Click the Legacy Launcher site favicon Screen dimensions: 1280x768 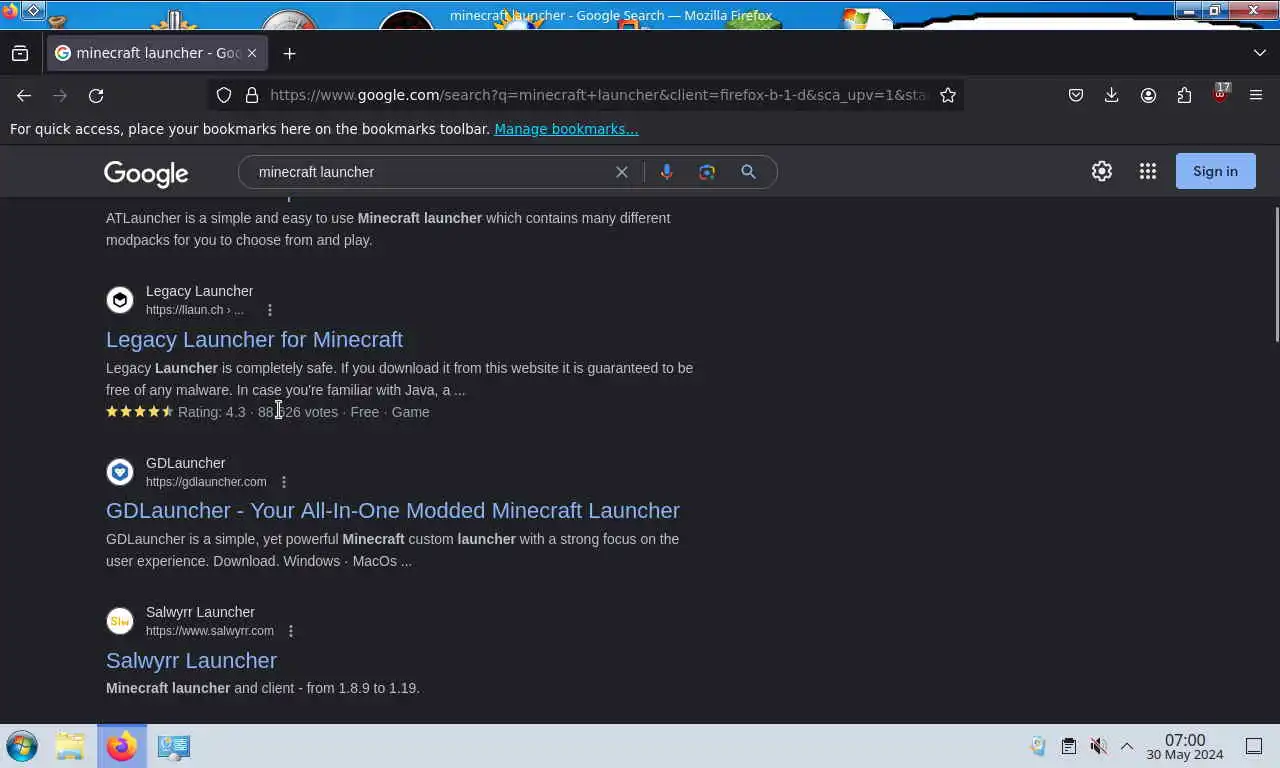point(120,300)
